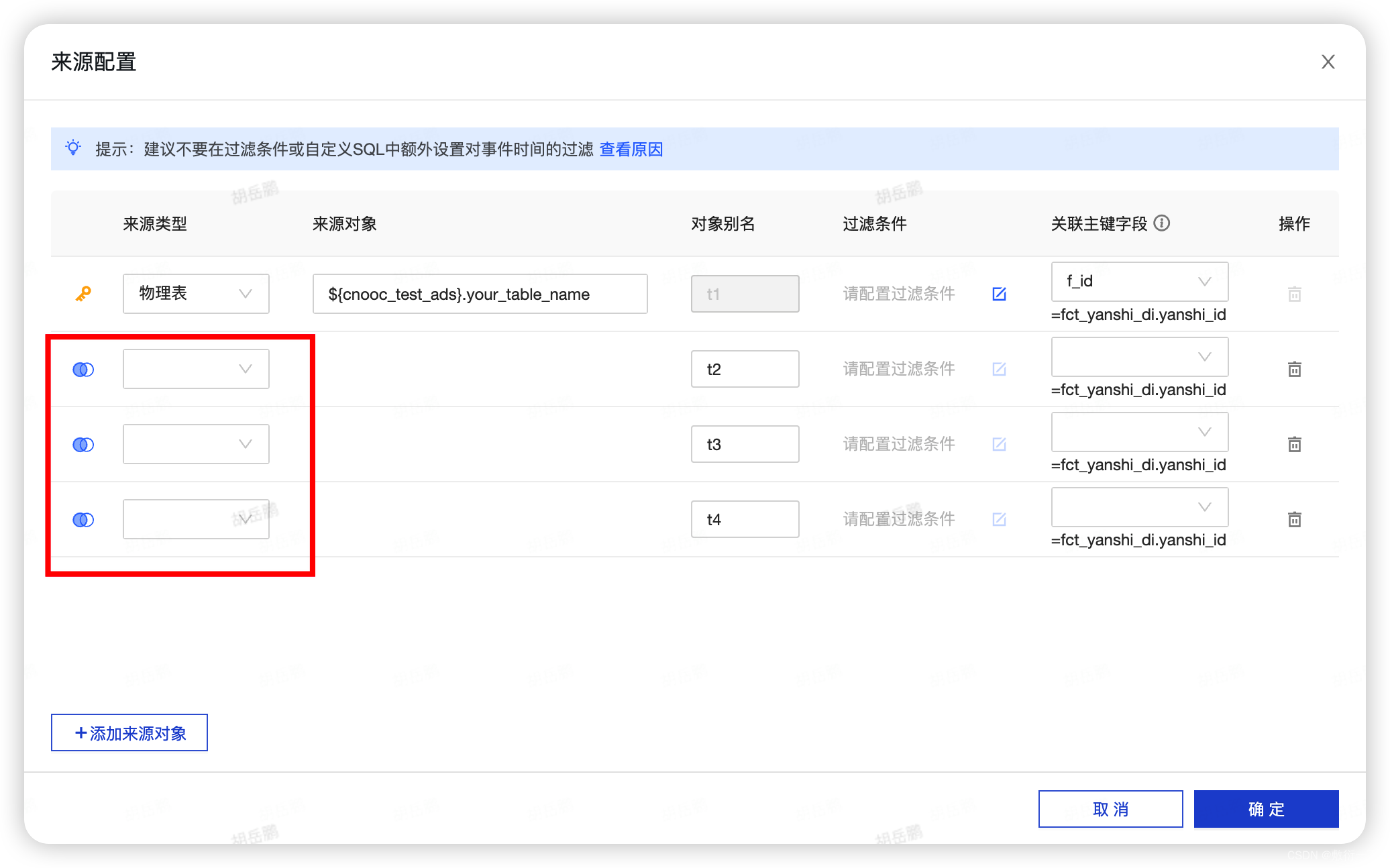Delete the t3 source row
Image resolution: width=1390 pixels, height=868 pixels.
click(x=1294, y=445)
